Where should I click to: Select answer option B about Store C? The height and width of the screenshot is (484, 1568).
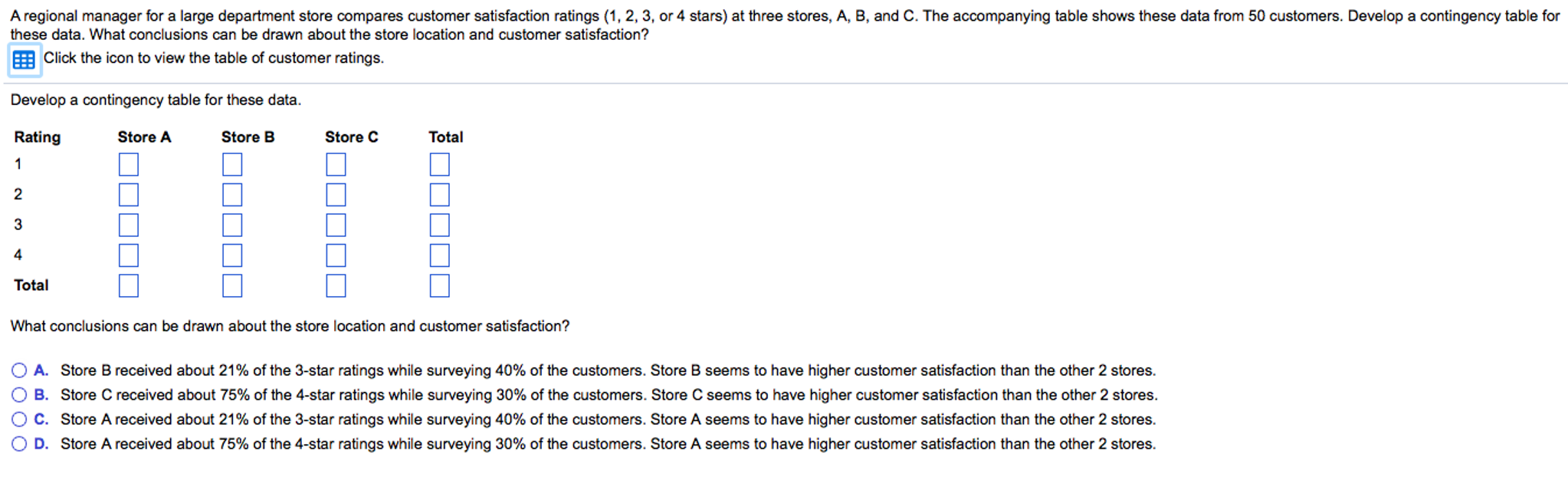19,395
